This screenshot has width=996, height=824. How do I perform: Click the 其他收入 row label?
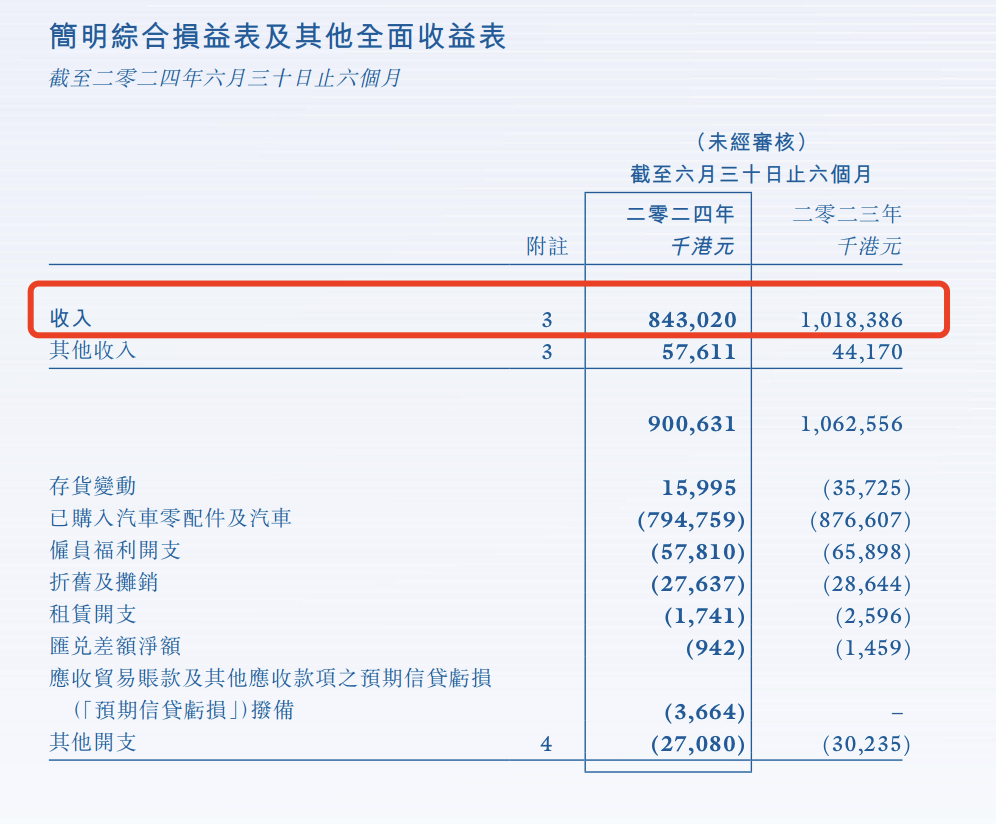coord(93,351)
